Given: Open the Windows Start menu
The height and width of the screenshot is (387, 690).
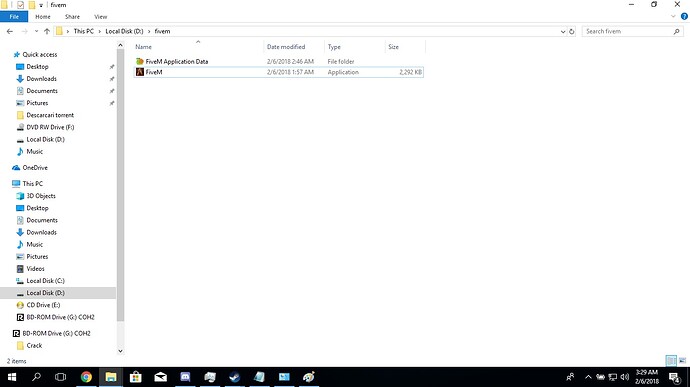Looking at the screenshot, I should click(x=12, y=377).
